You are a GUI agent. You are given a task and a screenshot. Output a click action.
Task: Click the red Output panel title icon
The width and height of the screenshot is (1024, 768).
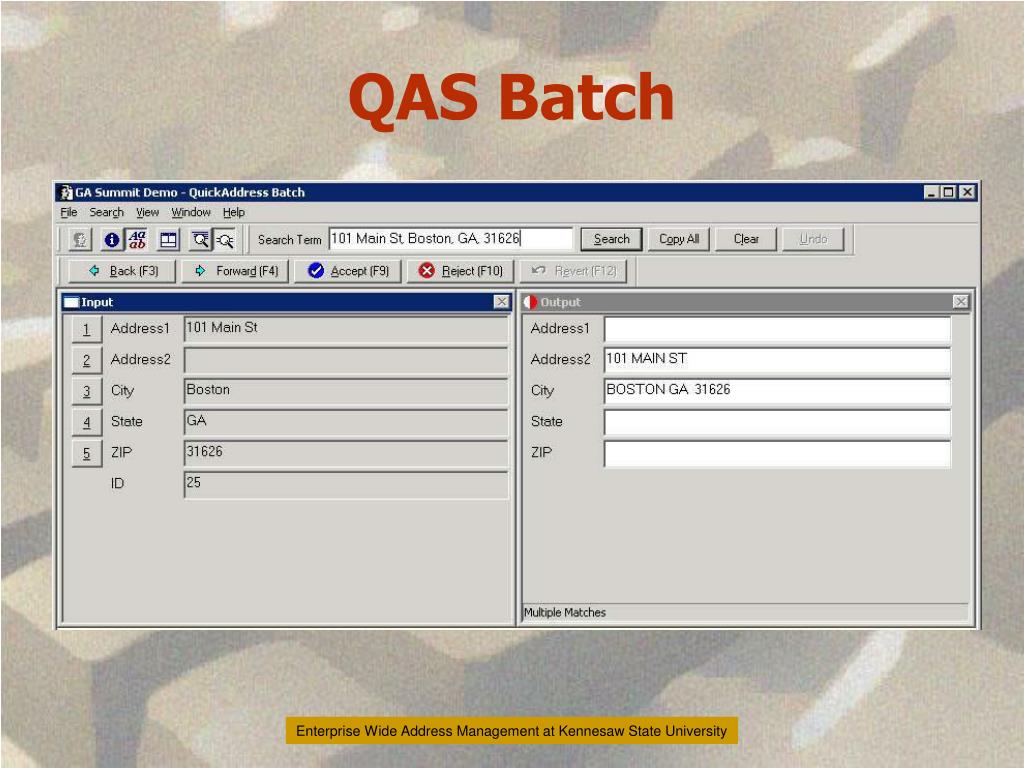pos(530,302)
